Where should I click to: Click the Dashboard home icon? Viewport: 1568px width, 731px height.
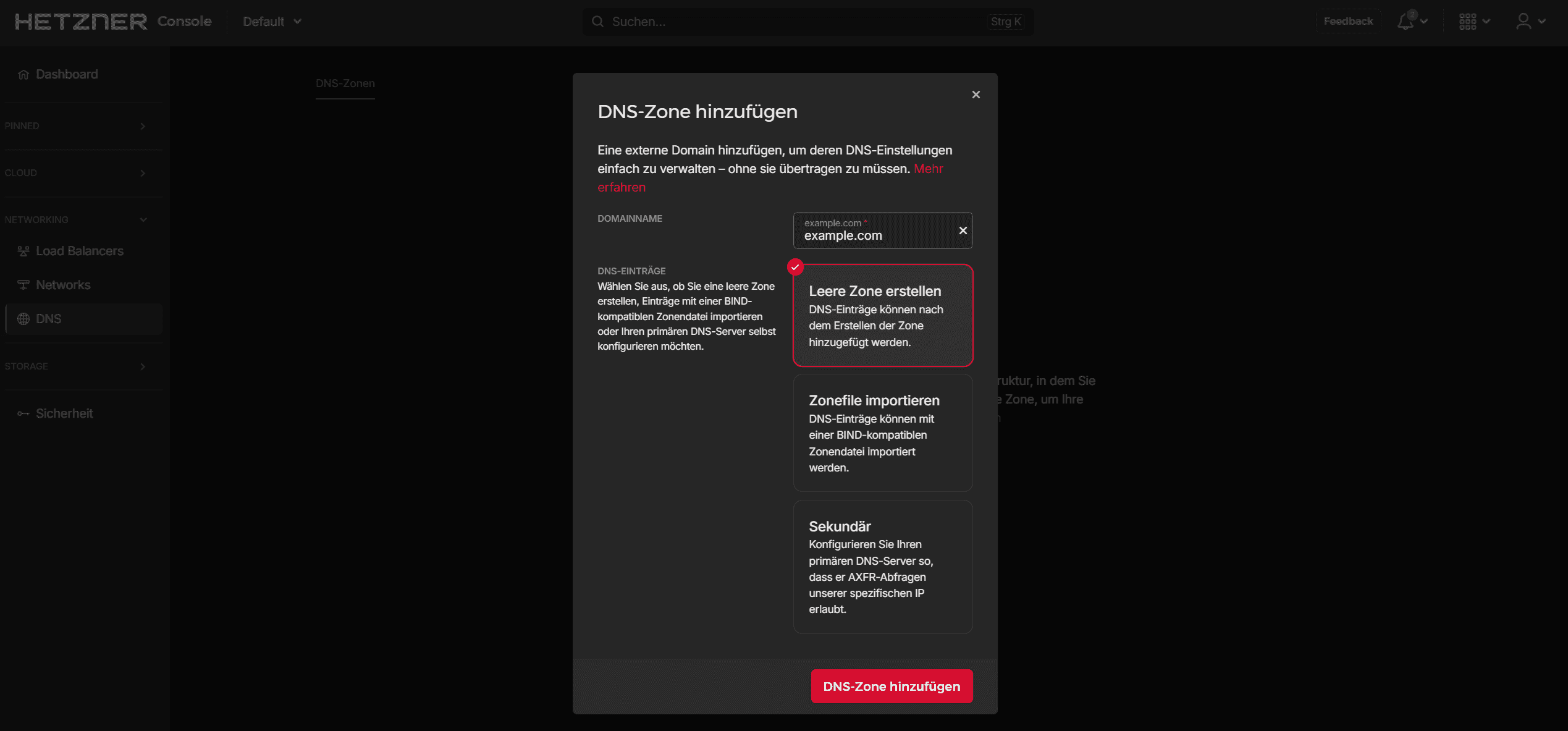coord(23,75)
